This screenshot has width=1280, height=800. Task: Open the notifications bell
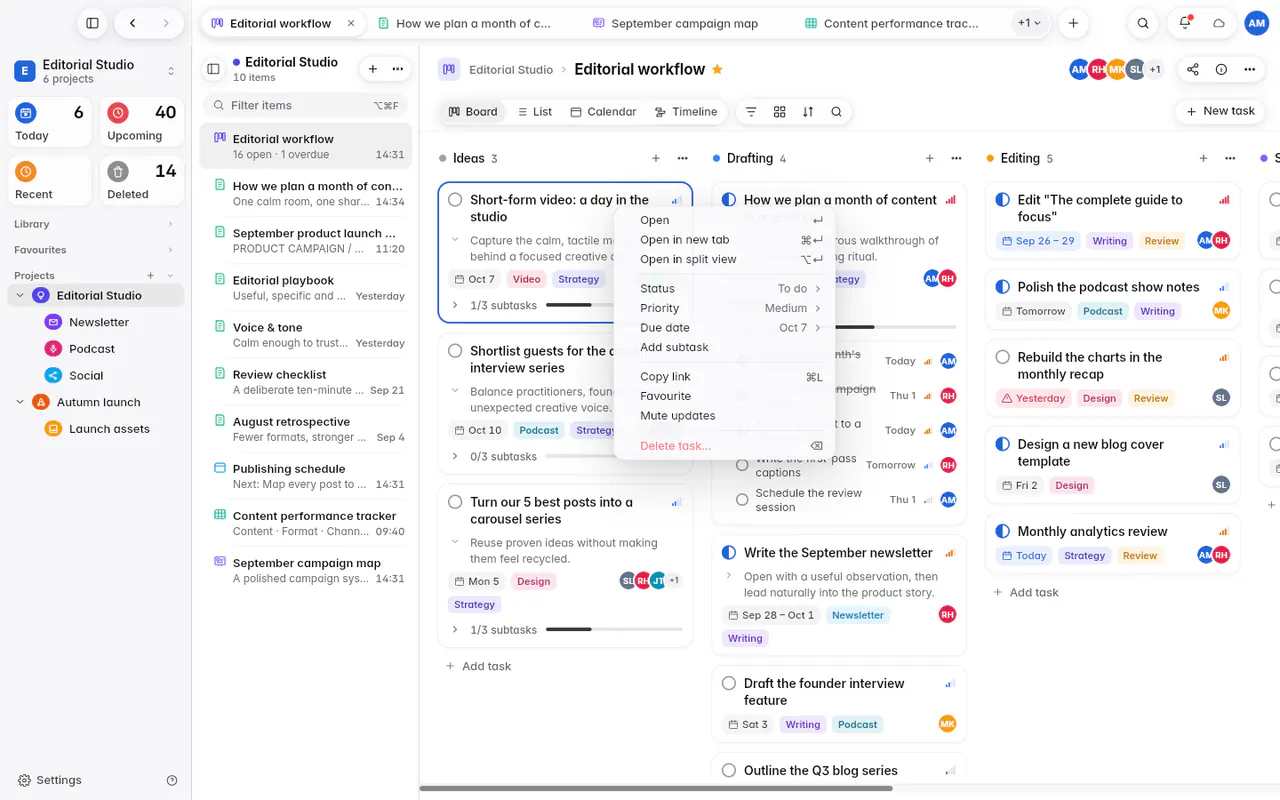pos(1185,23)
